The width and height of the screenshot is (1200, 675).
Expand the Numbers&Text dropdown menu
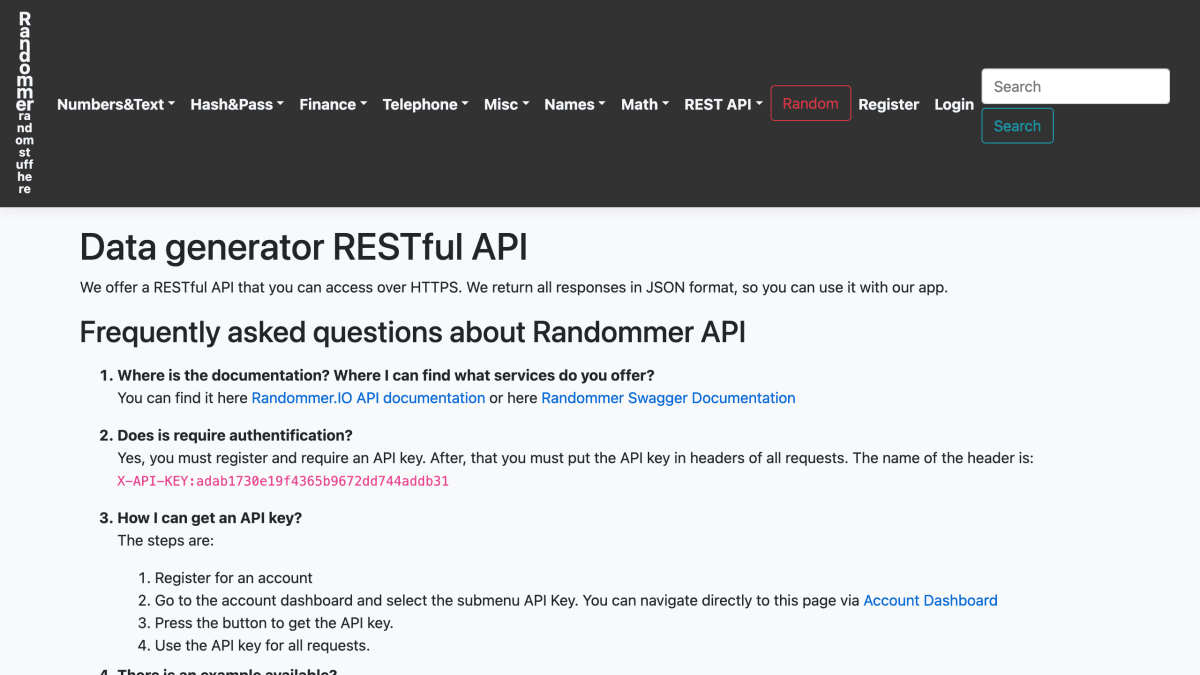(x=116, y=104)
